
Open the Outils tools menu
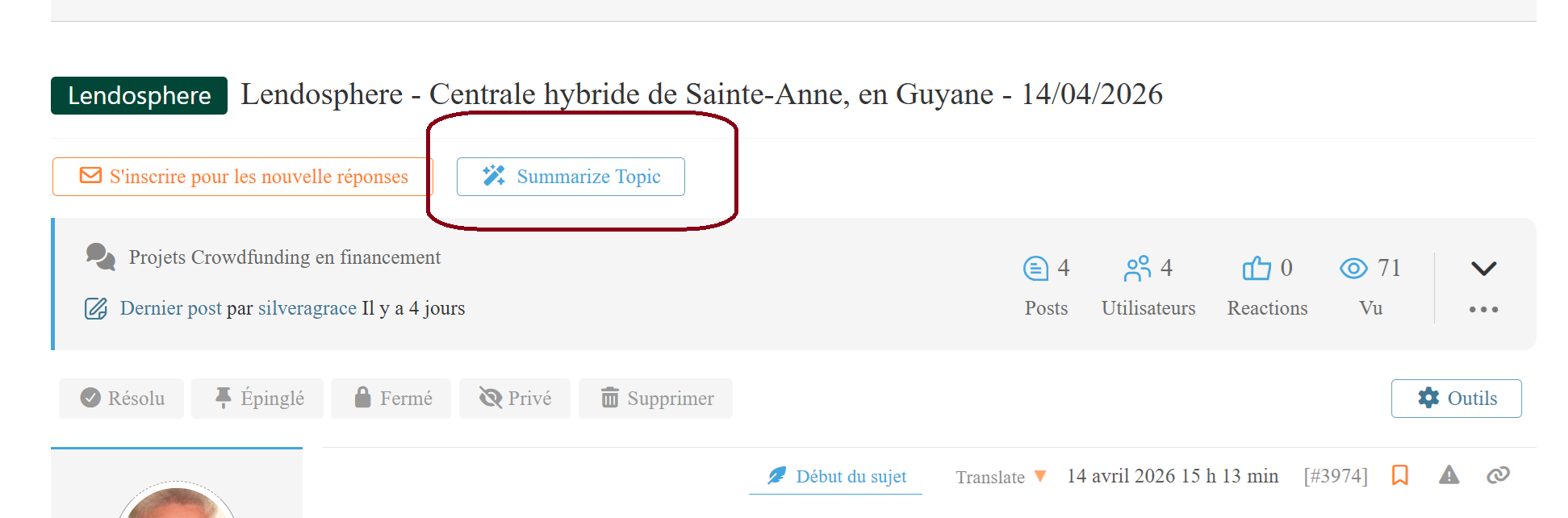1457,399
